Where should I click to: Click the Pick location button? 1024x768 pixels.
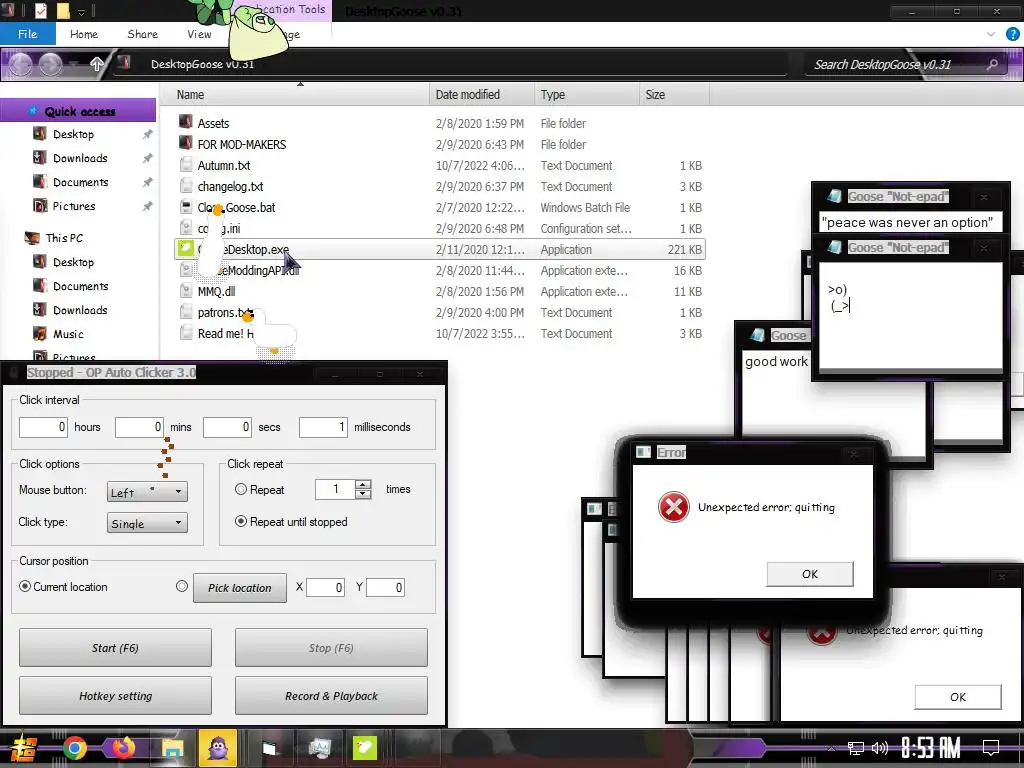(240, 588)
